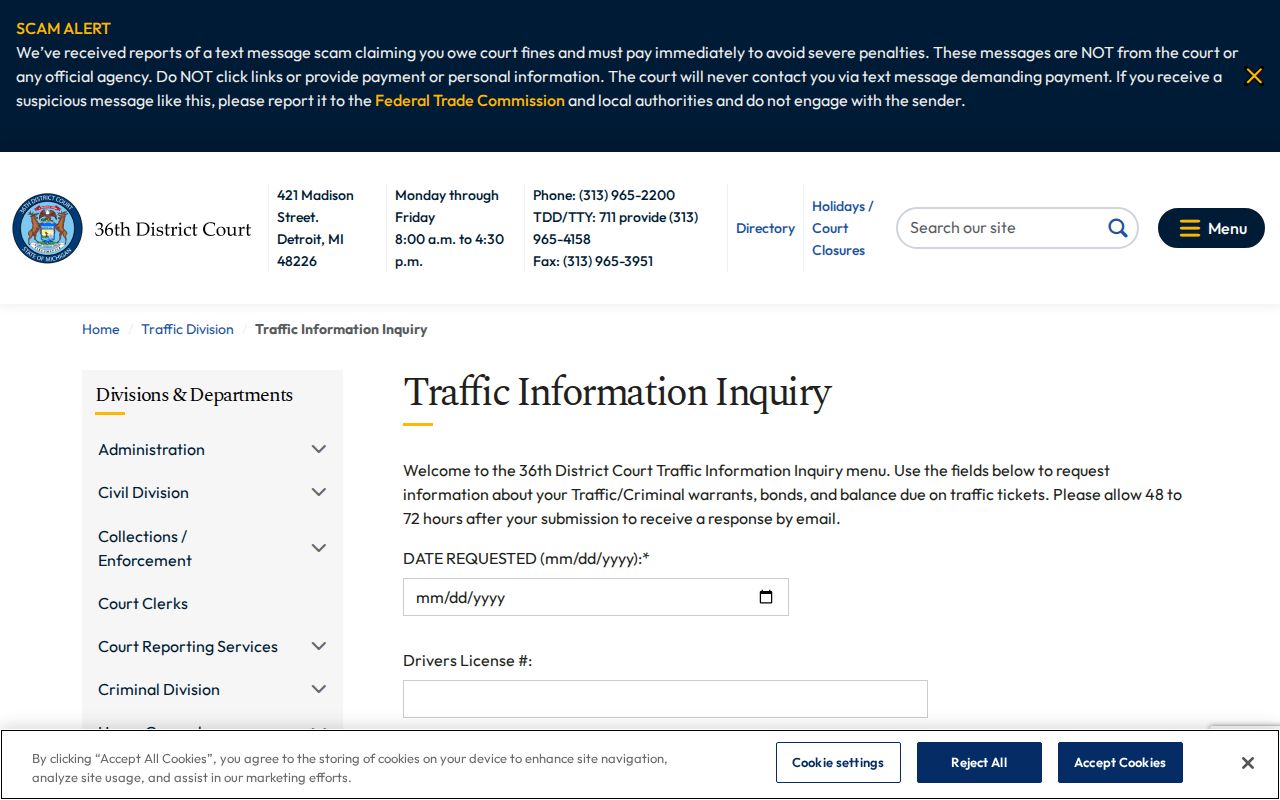Click the 36th District Court title

[173, 229]
